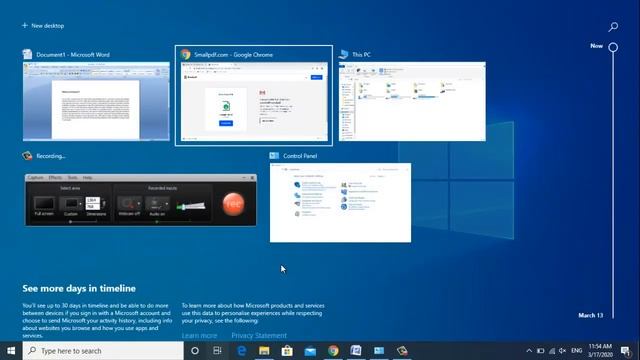Click the Recording app title icon

click(x=27, y=156)
